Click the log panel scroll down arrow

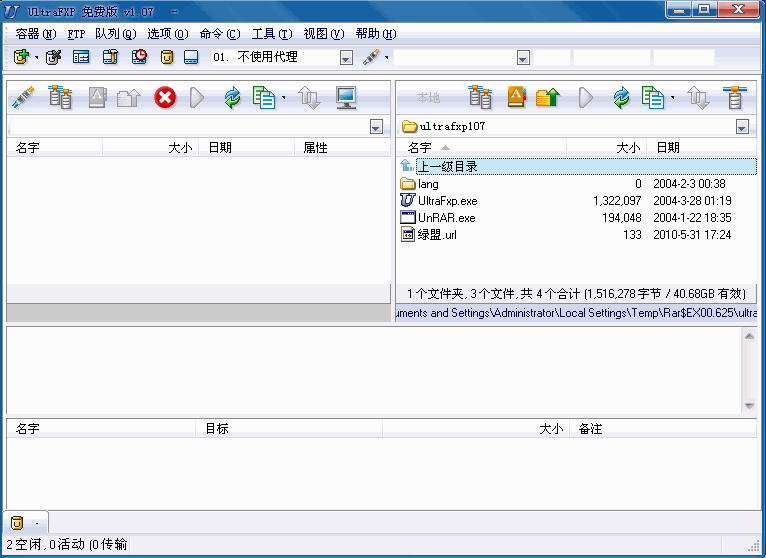point(749,406)
